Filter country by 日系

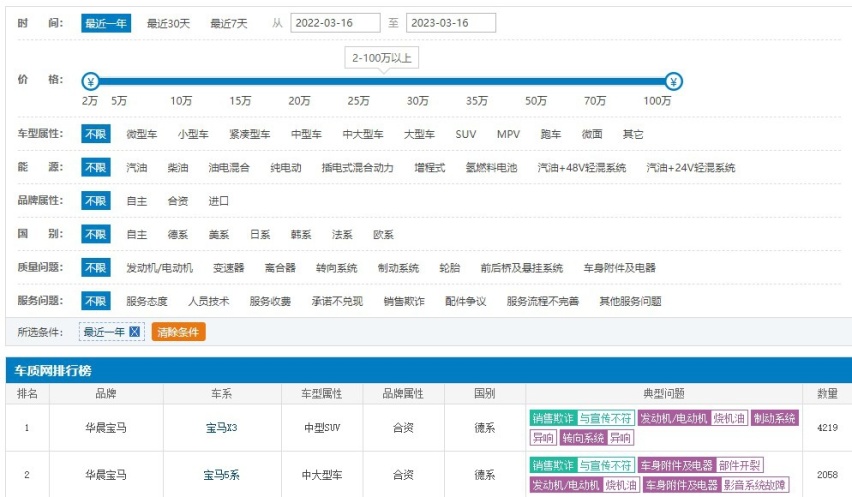(x=260, y=235)
